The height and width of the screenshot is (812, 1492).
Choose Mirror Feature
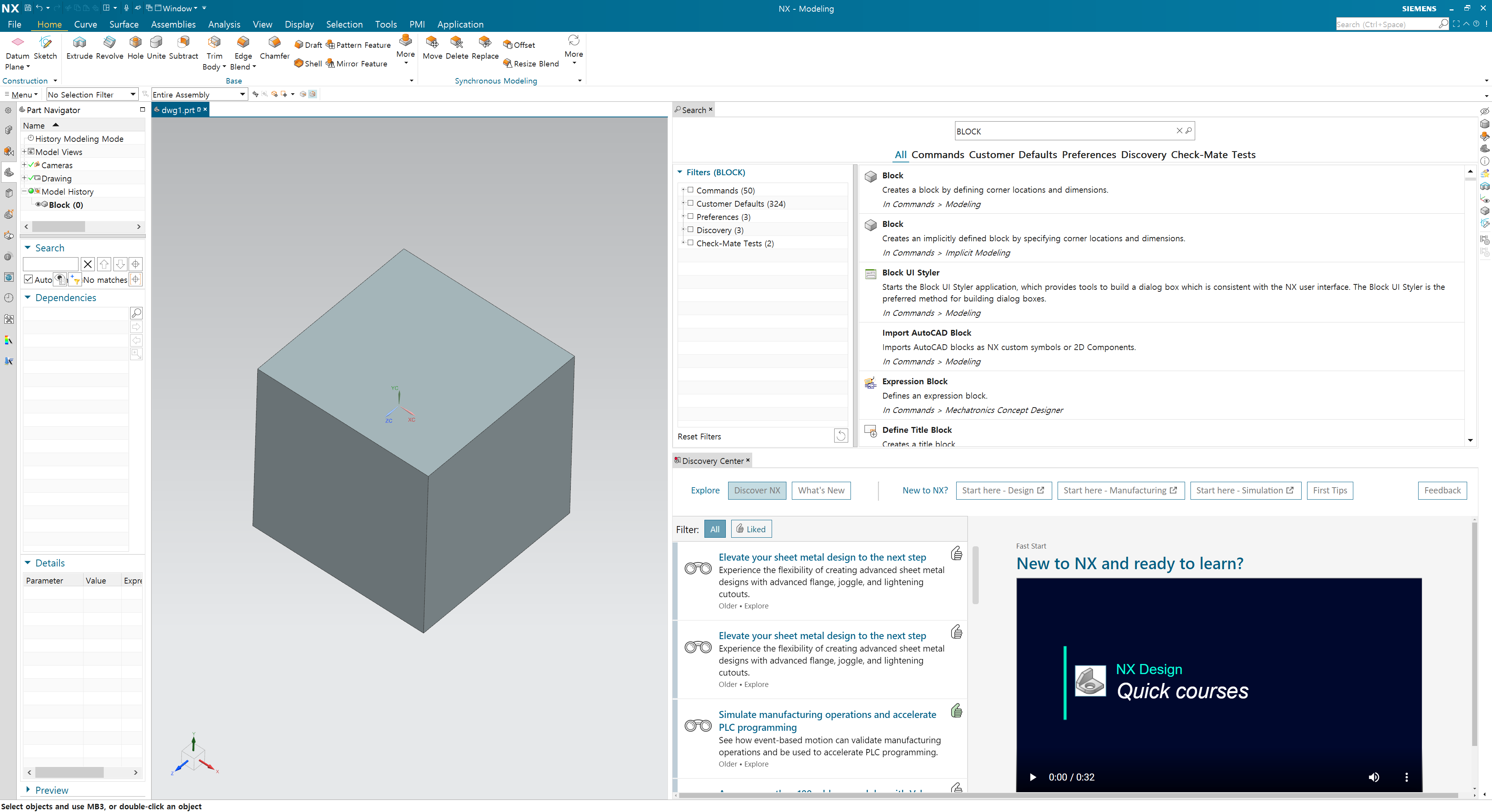pos(357,63)
